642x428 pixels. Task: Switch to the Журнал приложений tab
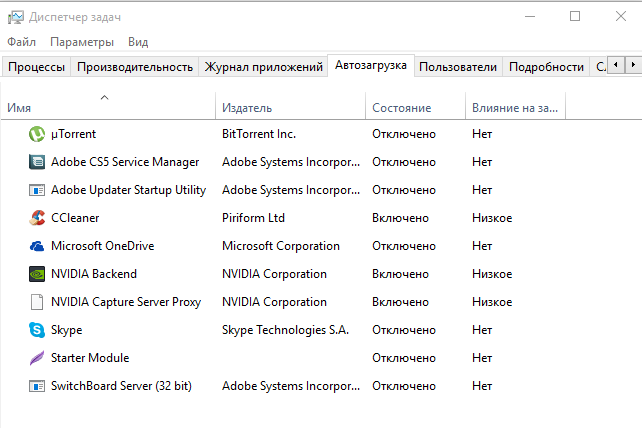[x=263, y=67]
